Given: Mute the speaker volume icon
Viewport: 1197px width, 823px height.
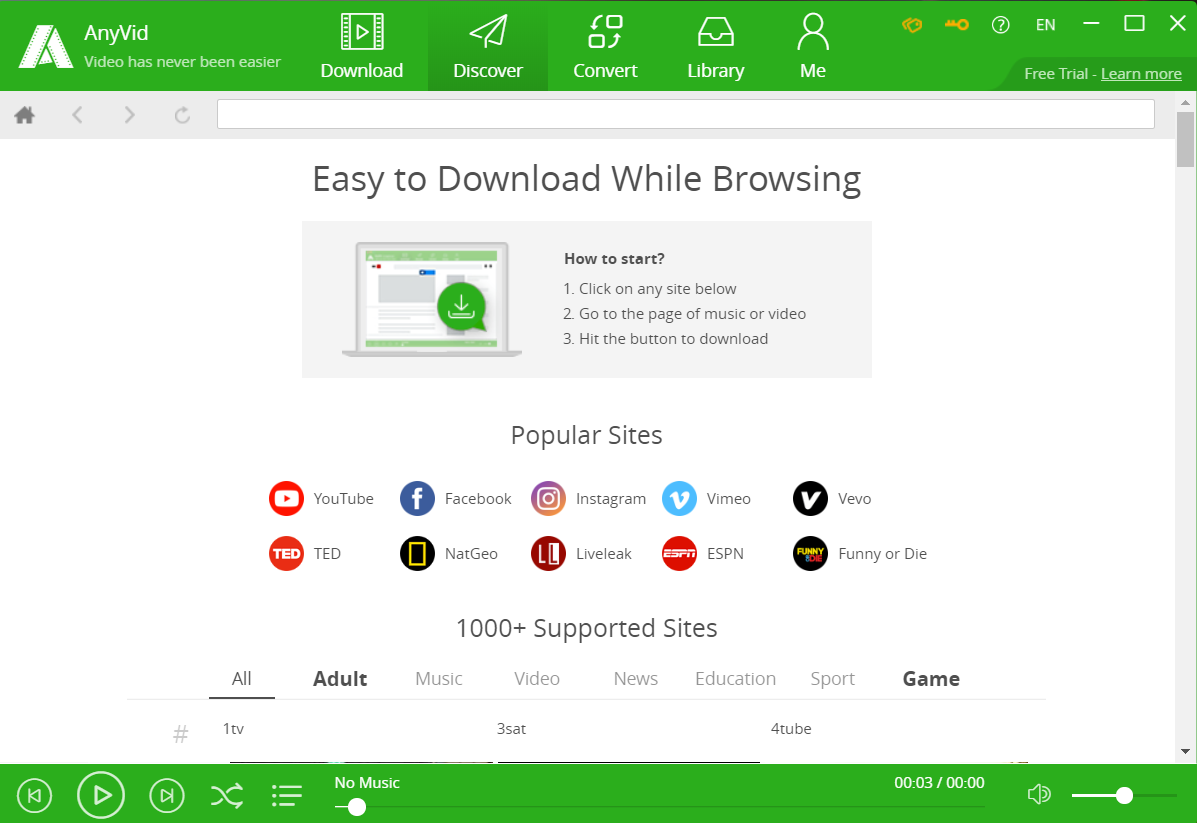Looking at the screenshot, I should click(x=1039, y=795).
